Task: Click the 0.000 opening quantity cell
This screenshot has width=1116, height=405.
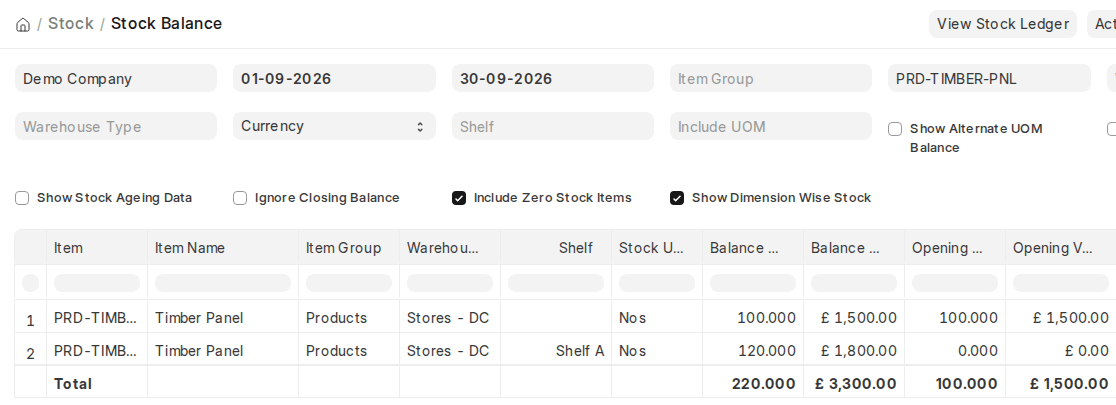Action: pos(955,351)
